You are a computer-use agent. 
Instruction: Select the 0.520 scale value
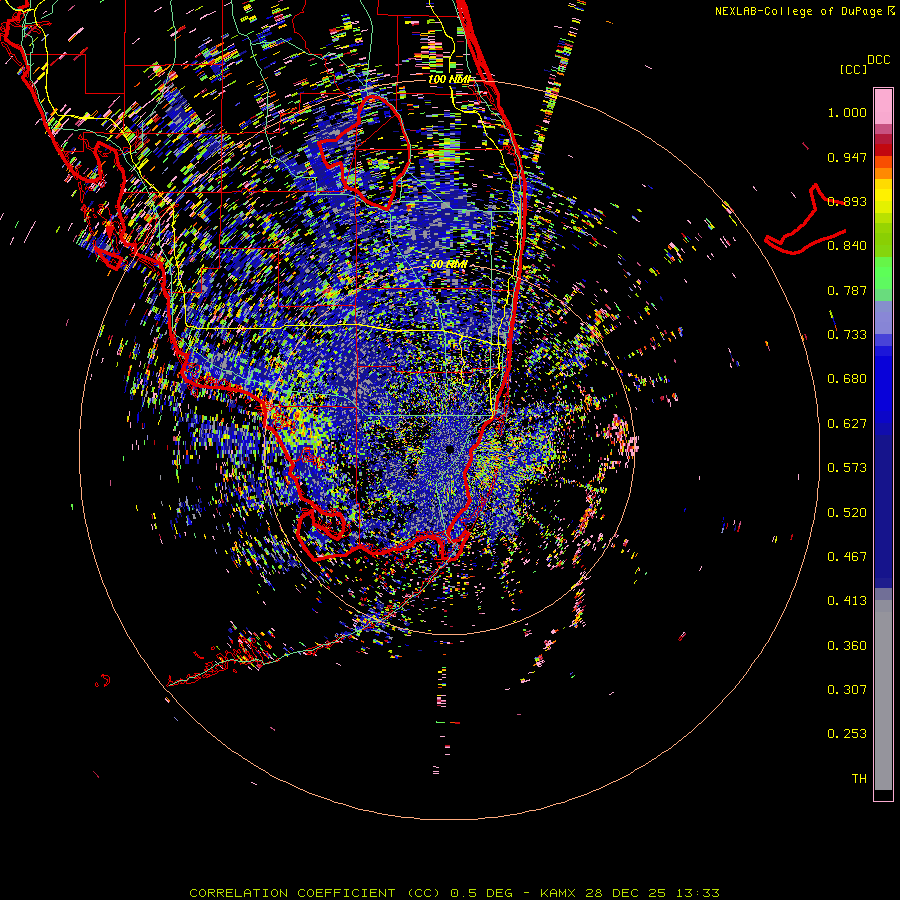pos(847,513)
